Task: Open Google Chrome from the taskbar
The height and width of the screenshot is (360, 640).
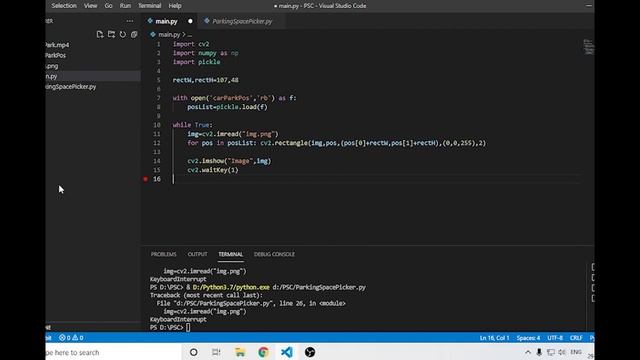Action: (263, 352)
